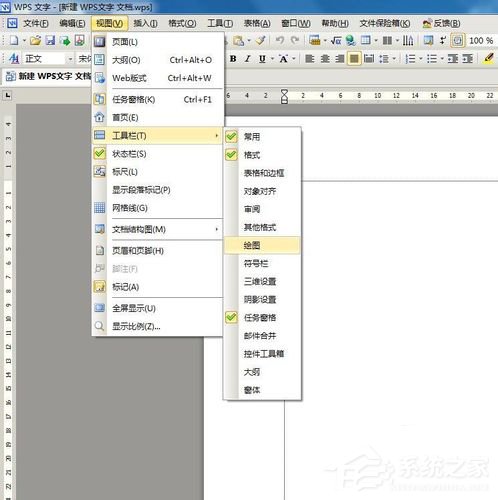Toggle Italic formatting
Image resolution: width=498 pixels, height=500 pixels.
click(x=247, y=59)
